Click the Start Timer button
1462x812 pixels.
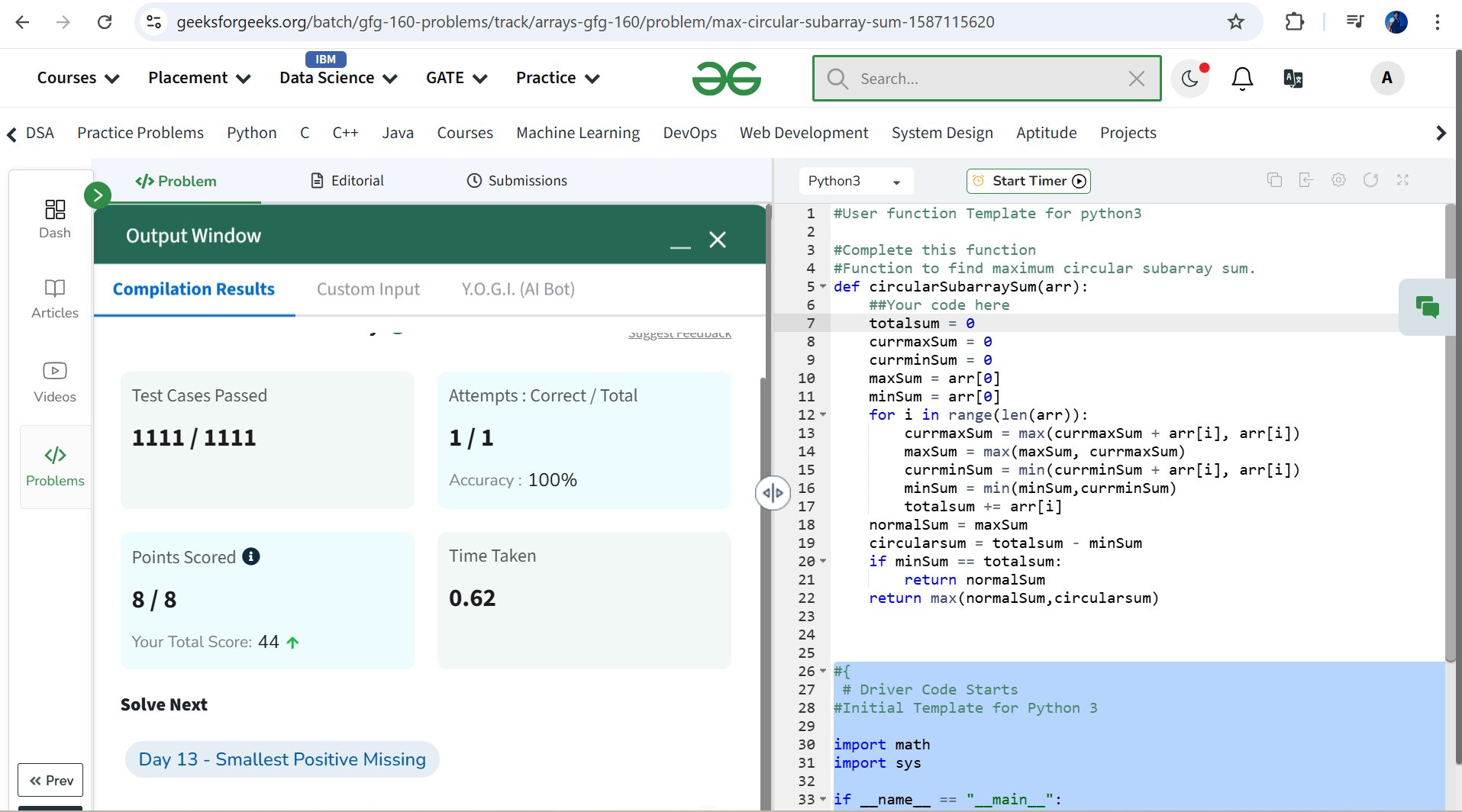1028,181
